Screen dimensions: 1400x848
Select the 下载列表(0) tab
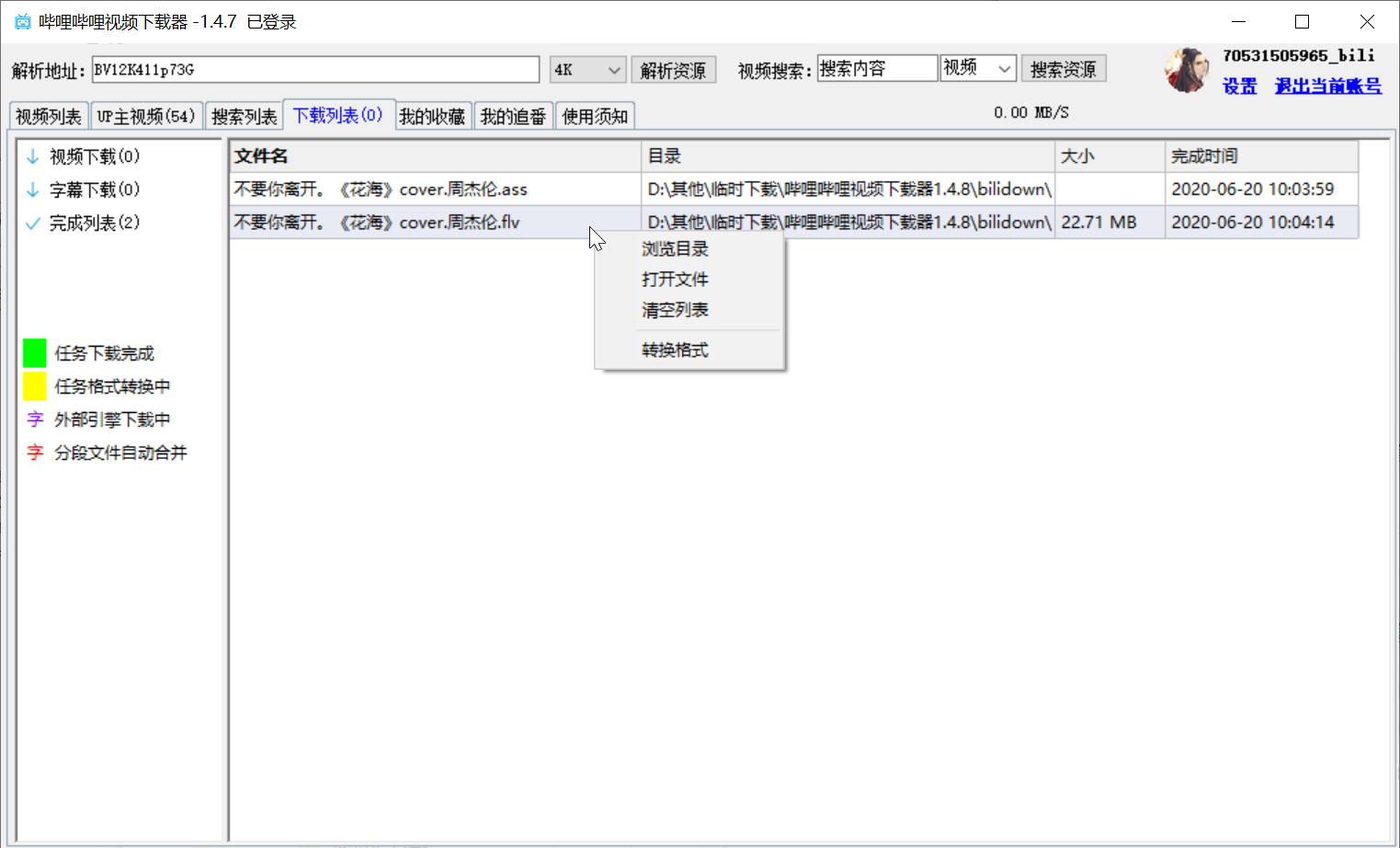pyautogui.click(x=338, y=115)
